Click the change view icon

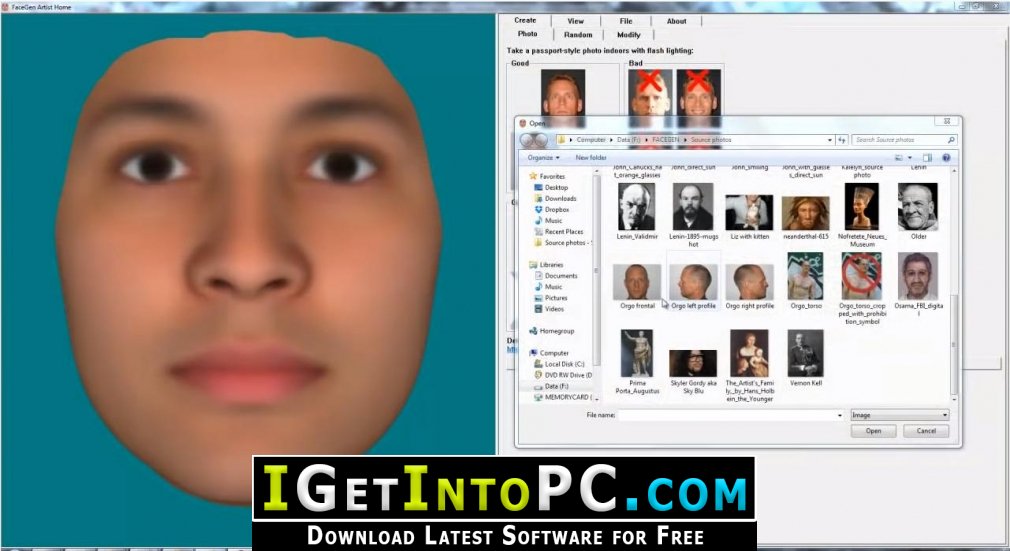point(899,157)
